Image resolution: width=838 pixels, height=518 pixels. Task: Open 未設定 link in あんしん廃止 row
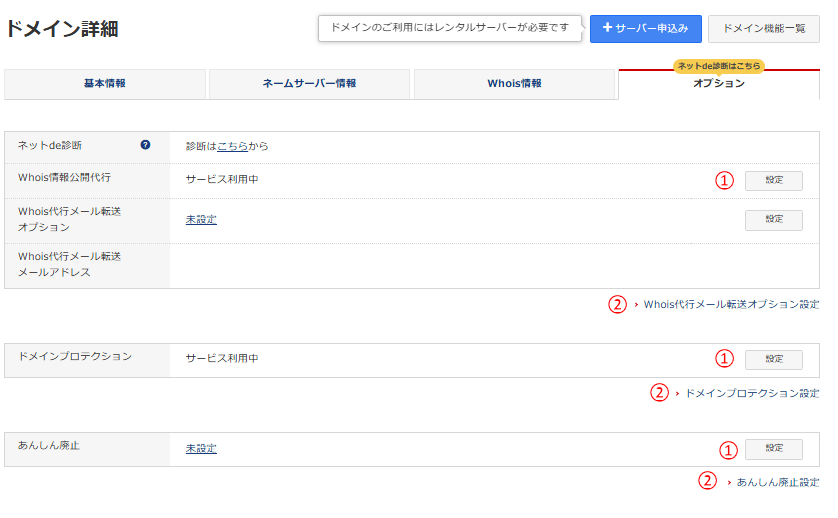click(201, 449)
